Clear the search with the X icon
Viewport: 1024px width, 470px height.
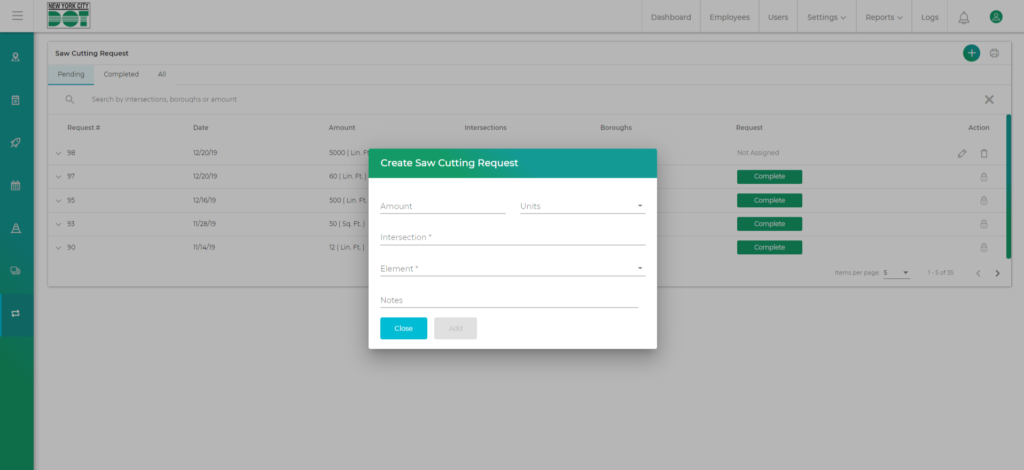(989, 99)
